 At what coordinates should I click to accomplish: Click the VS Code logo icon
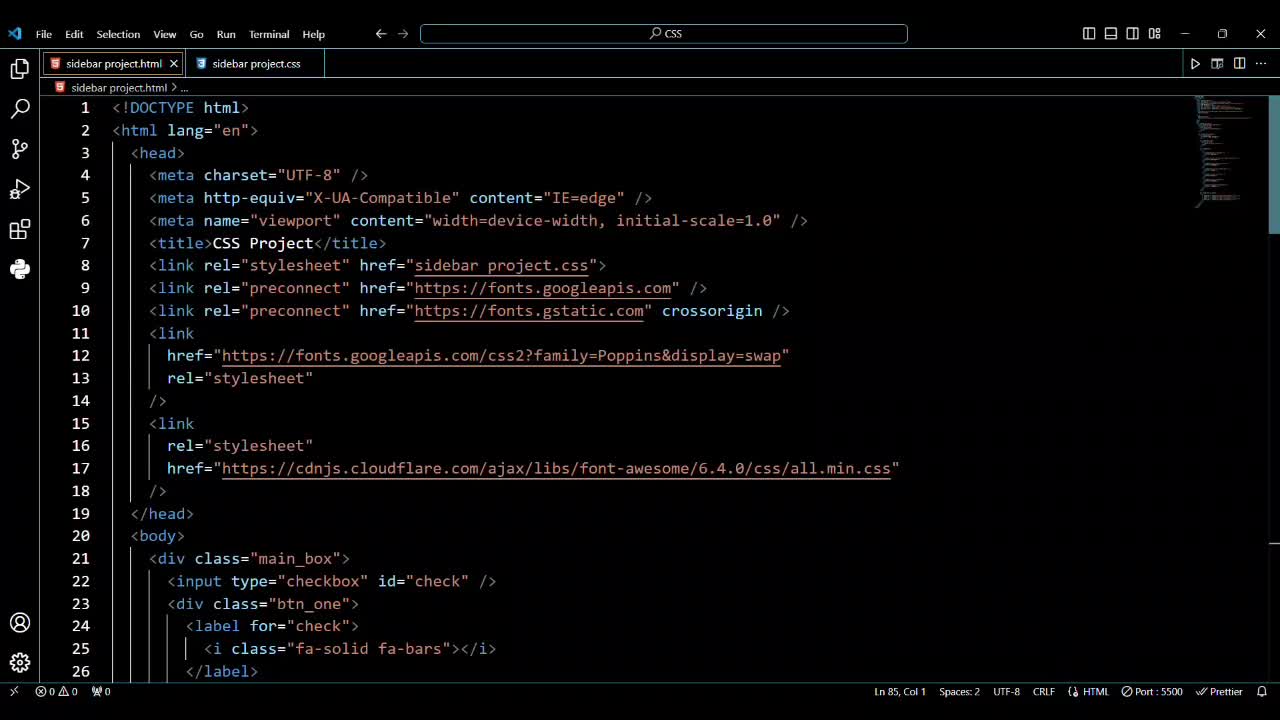(14, 34)
